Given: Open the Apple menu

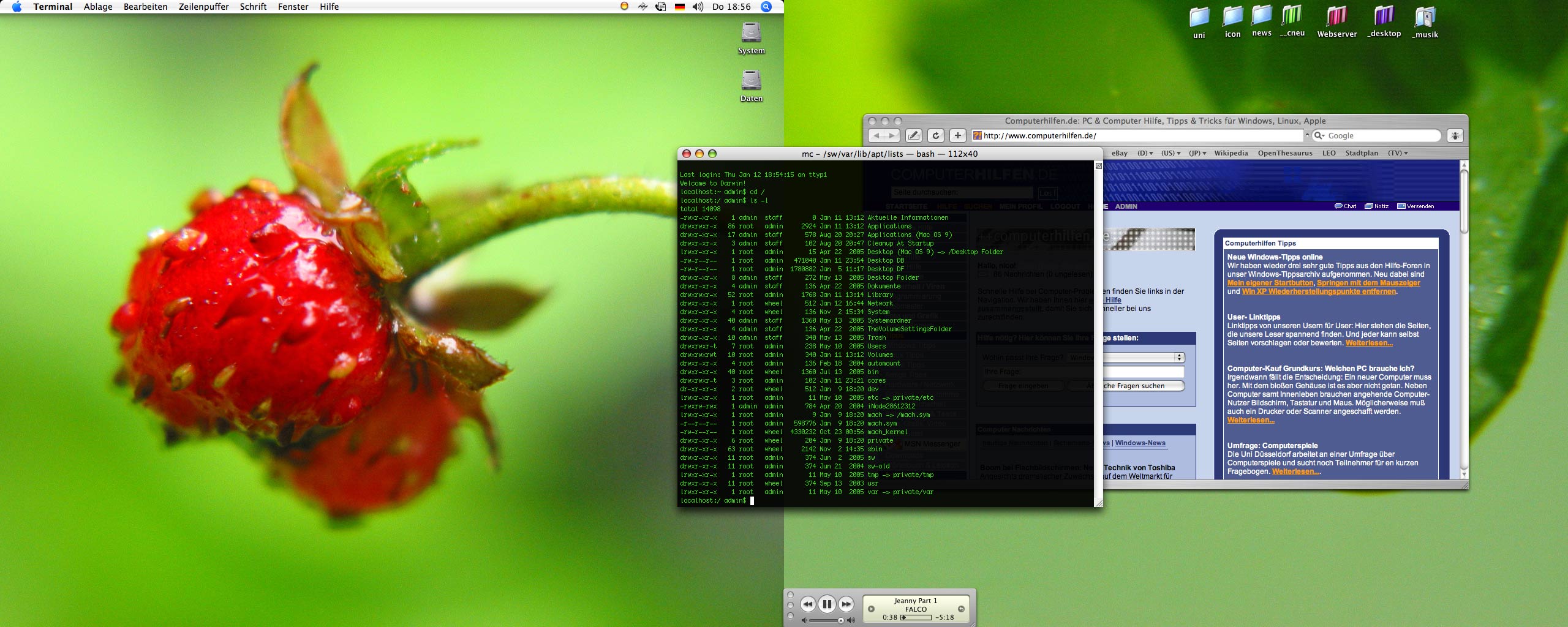Looking at the screenshot, I should tap(17, 7).
